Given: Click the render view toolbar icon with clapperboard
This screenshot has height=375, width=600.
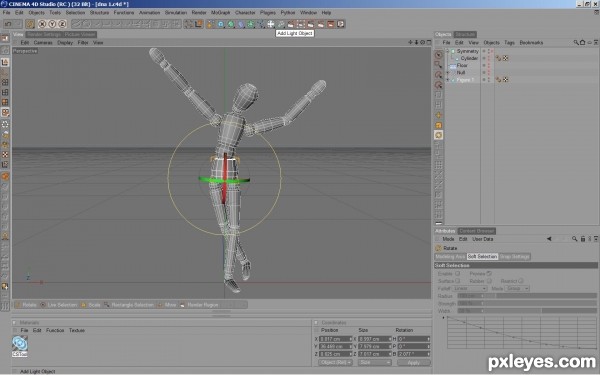Looking at the screenshot, I should tap(291, 24).
